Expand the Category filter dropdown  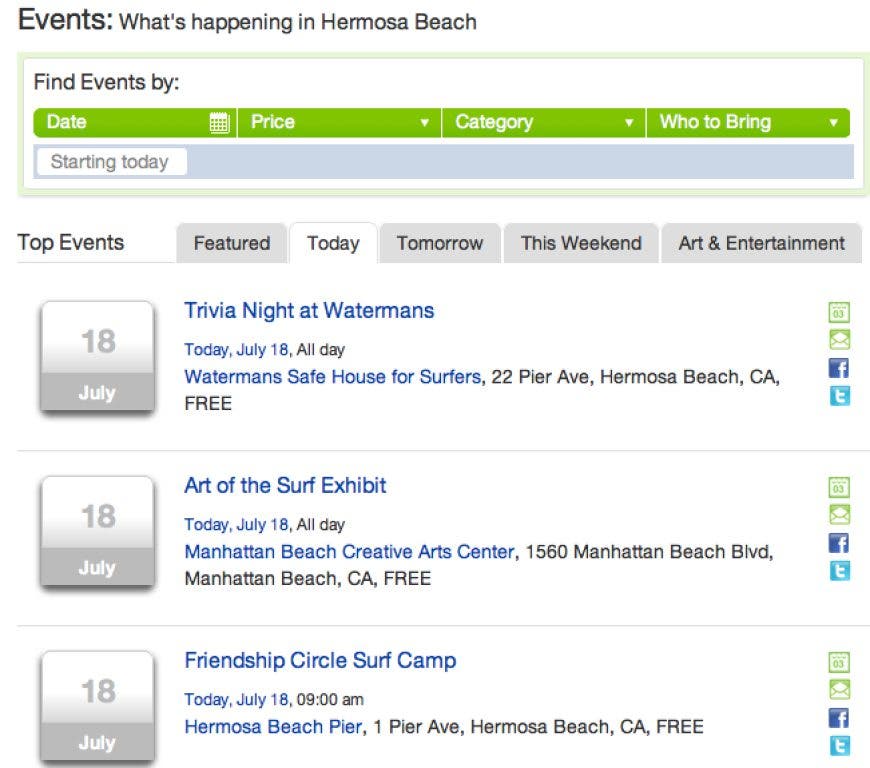(544, 122)
